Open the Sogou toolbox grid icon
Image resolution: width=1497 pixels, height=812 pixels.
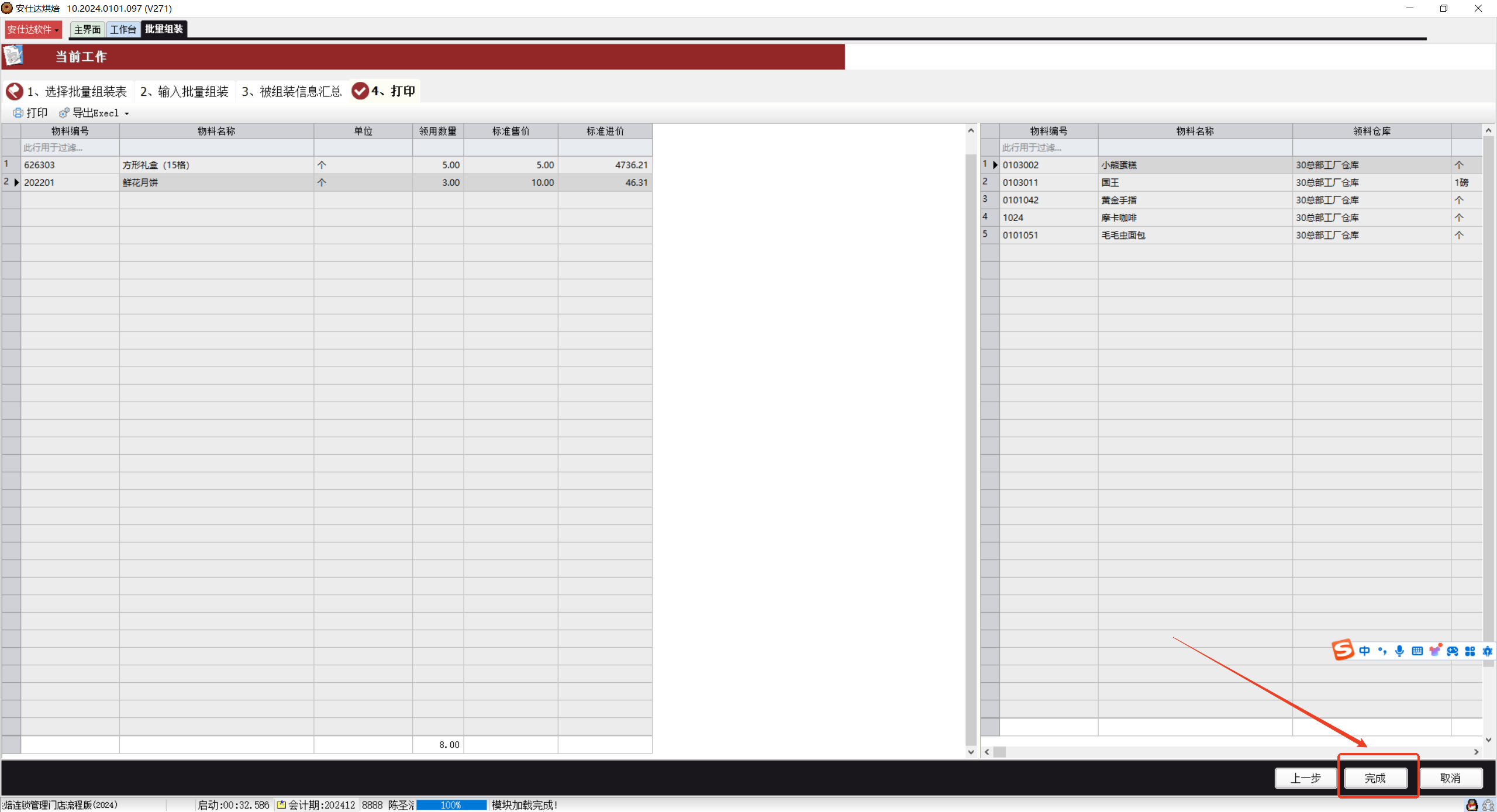point(1470,651)
